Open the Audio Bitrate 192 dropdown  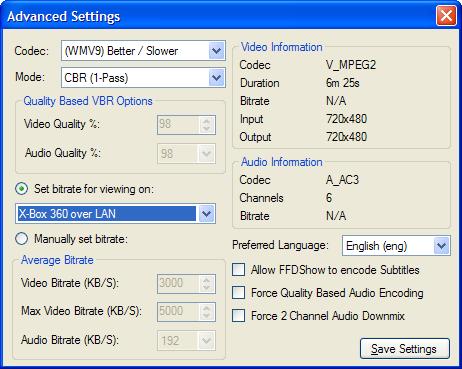click(206, 341)
